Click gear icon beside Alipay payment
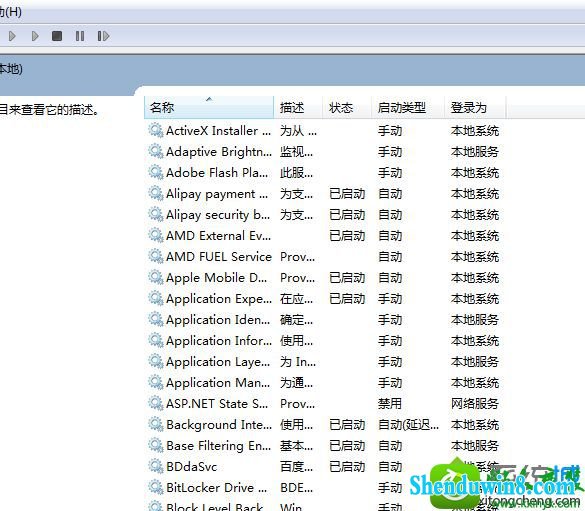The width and height of the screenshot is (585, 511). (156, 194)
